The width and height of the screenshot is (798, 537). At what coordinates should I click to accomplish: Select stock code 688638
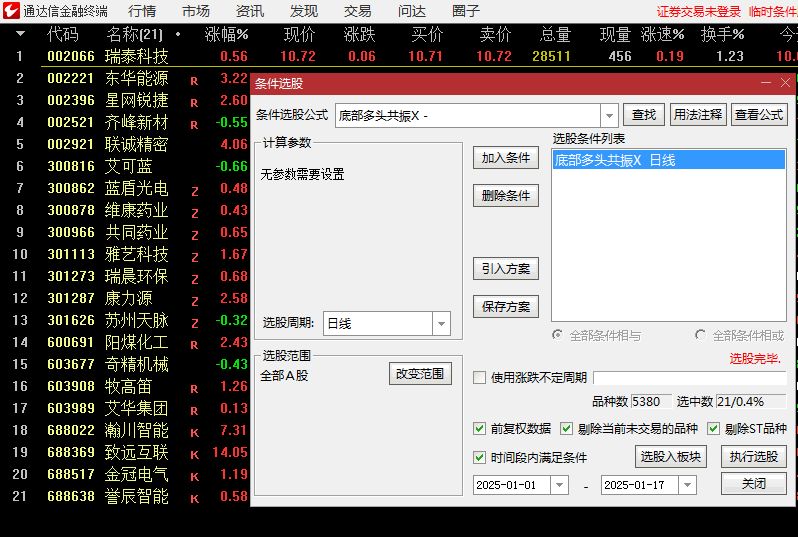71,496
